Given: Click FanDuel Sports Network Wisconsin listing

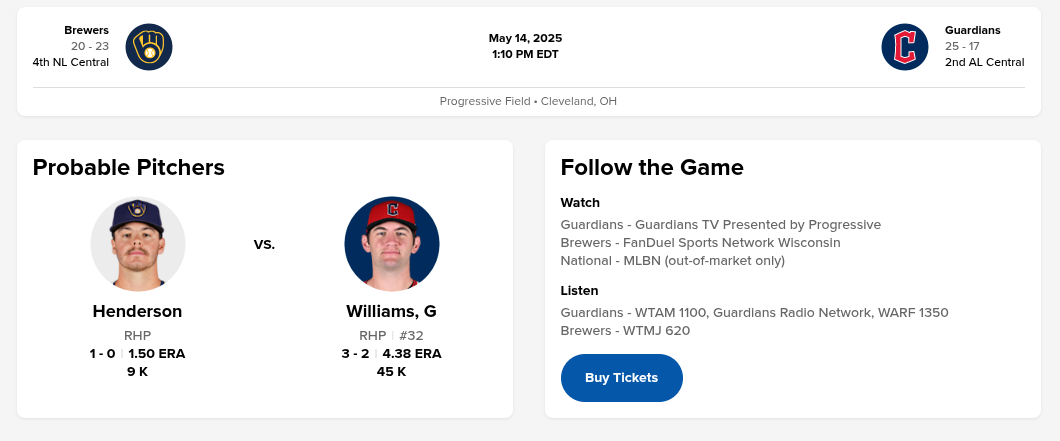Looking at the screenshot, I should click(700, 242).
